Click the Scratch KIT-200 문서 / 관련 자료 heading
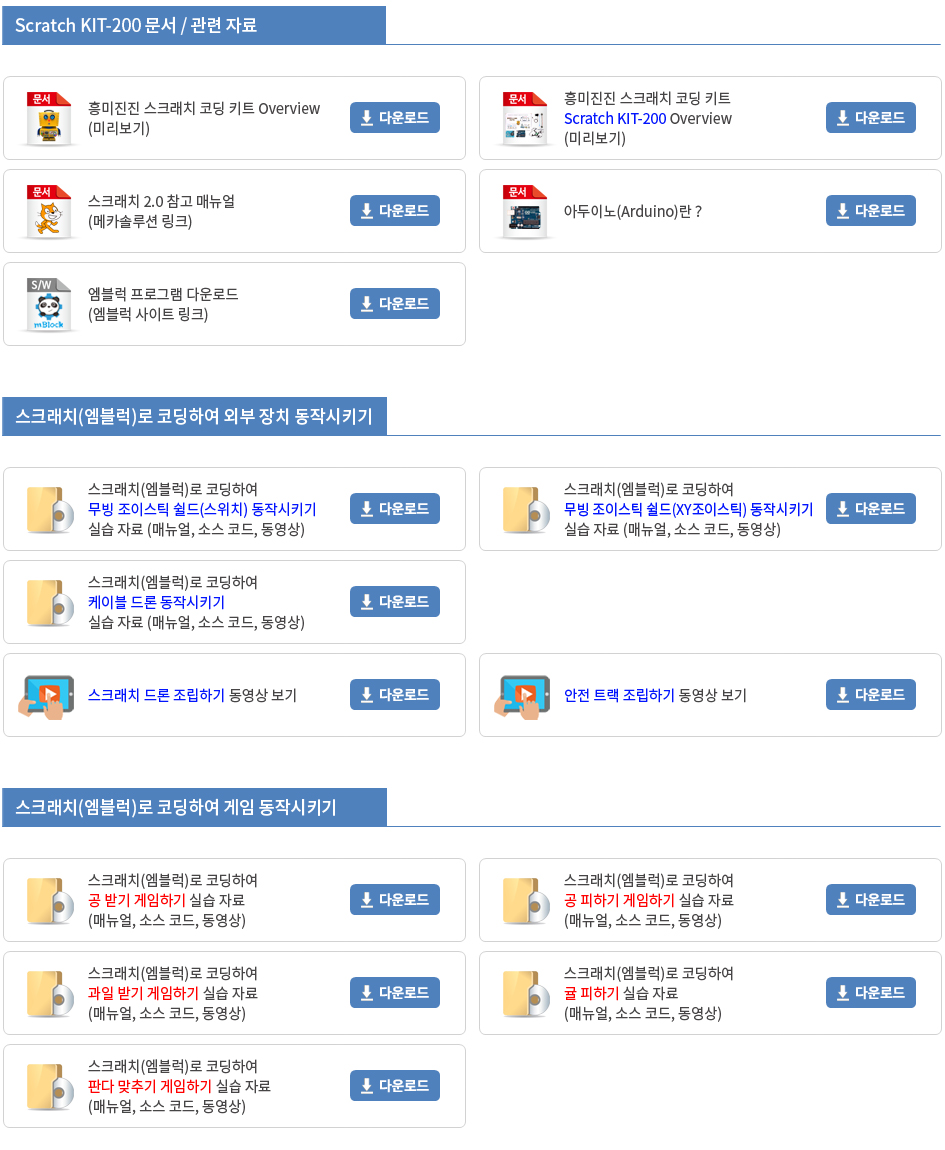The width and height of the screenshot is (945, 1150). 136,26
